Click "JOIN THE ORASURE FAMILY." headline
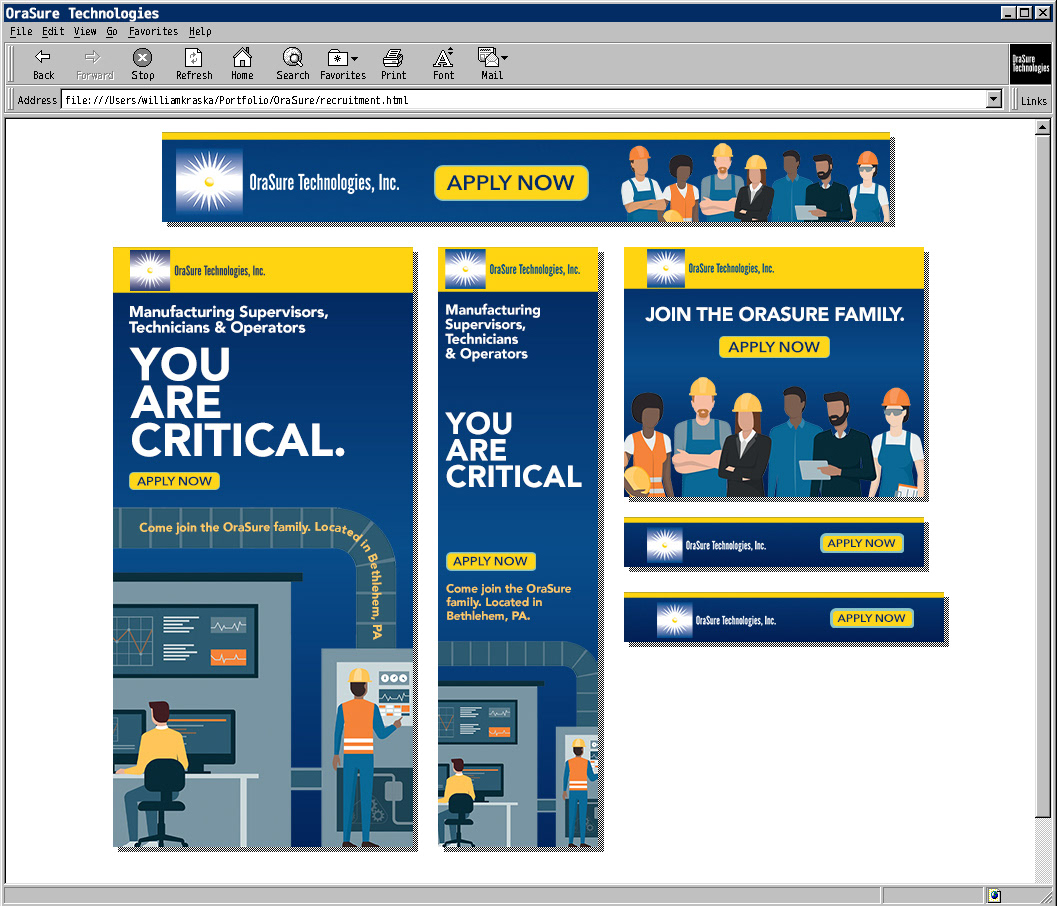This screenshot has width=1057, height=906. [x=775, y=314]
